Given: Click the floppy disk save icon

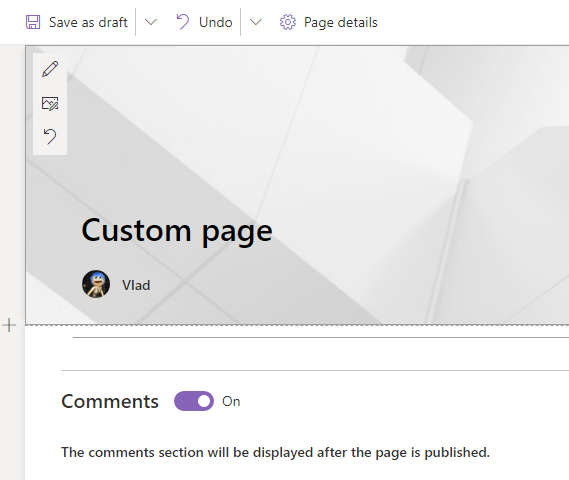Looking at the screenshot, I should 33,22.
